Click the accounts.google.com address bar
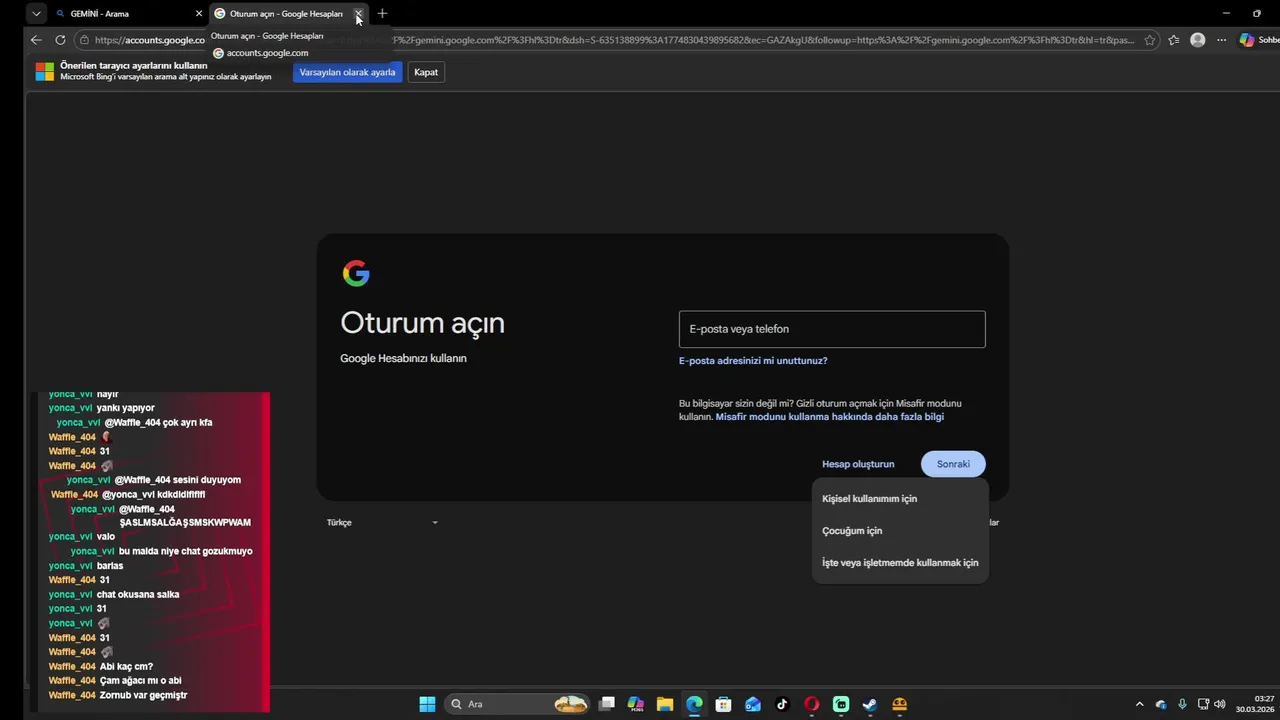Image resolution: width=1280 pixels, height=720 pixels. click(x=617, y=40)
